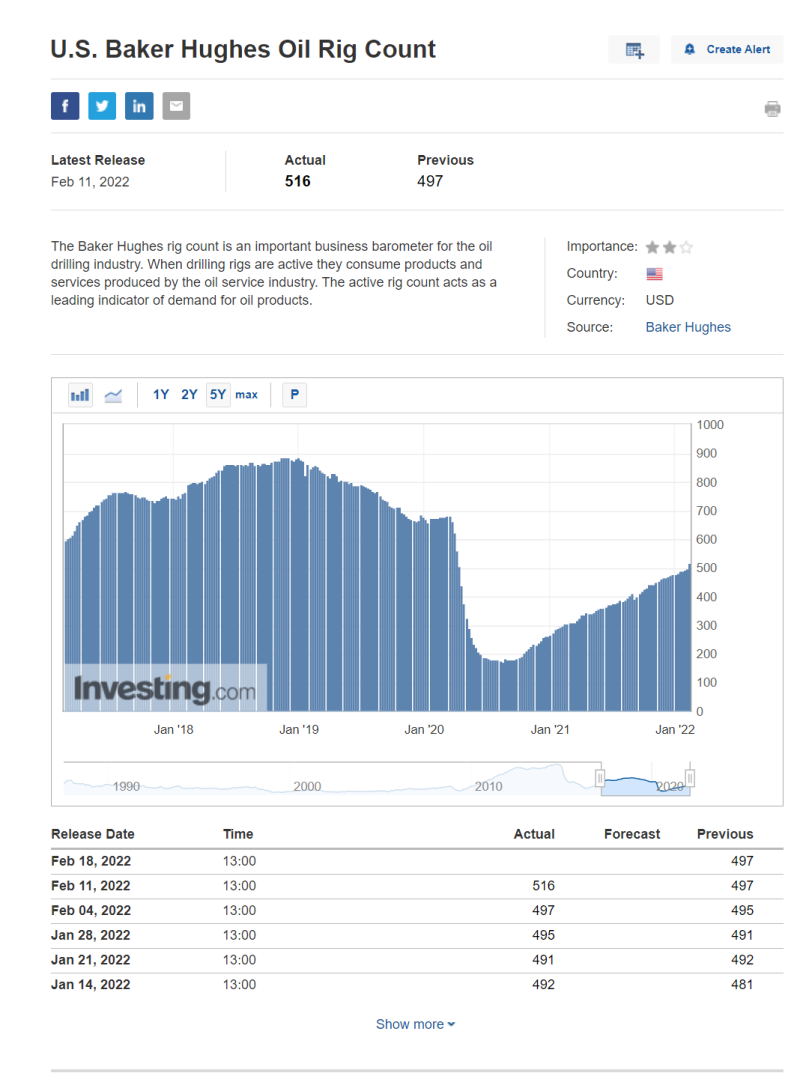Viewport: 800px width, 1091px height.
Task: Share the page on Facebook
Action: pyautogui.click(x=65, y=106)
